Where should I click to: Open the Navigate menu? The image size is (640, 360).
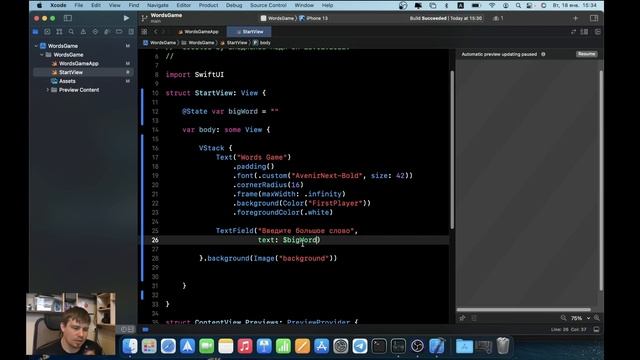158,5
